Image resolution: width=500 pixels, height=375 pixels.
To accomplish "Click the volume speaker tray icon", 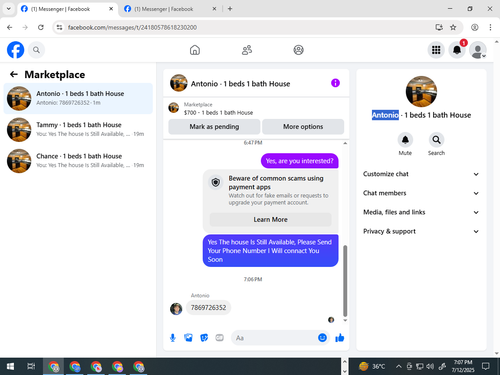I will [430, 367].
